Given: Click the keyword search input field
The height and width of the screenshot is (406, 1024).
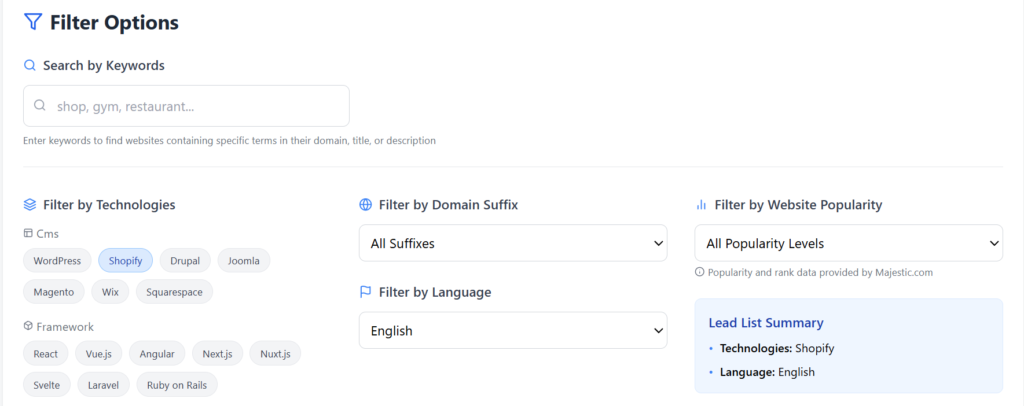Looking at the screenshot, I should coord(186,106).
